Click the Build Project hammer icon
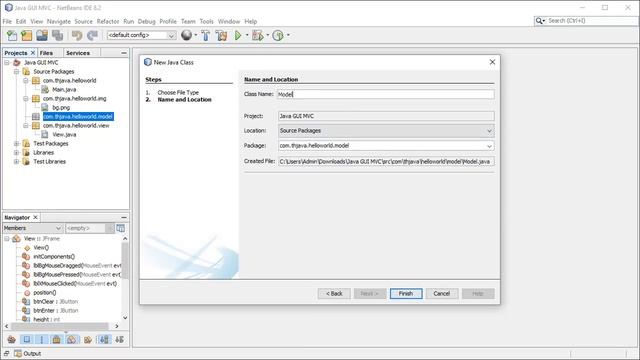The width and height of the screenshot is (640, 360). [x=206, y=36]
